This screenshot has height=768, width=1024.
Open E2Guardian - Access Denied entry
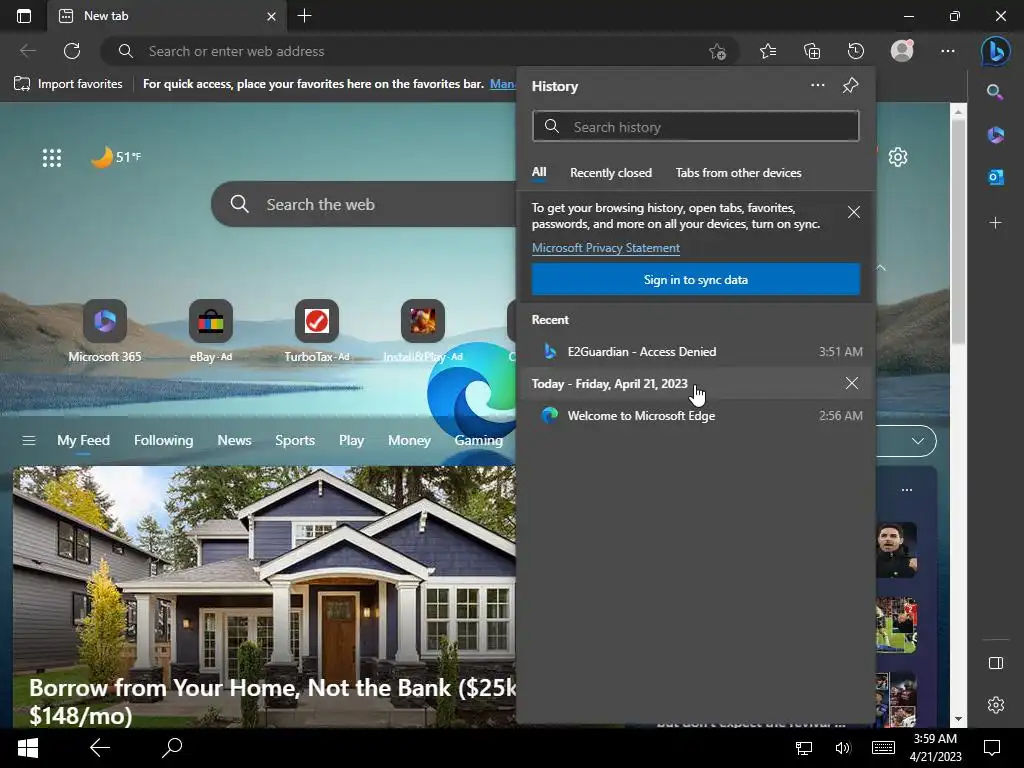[696, 351]
